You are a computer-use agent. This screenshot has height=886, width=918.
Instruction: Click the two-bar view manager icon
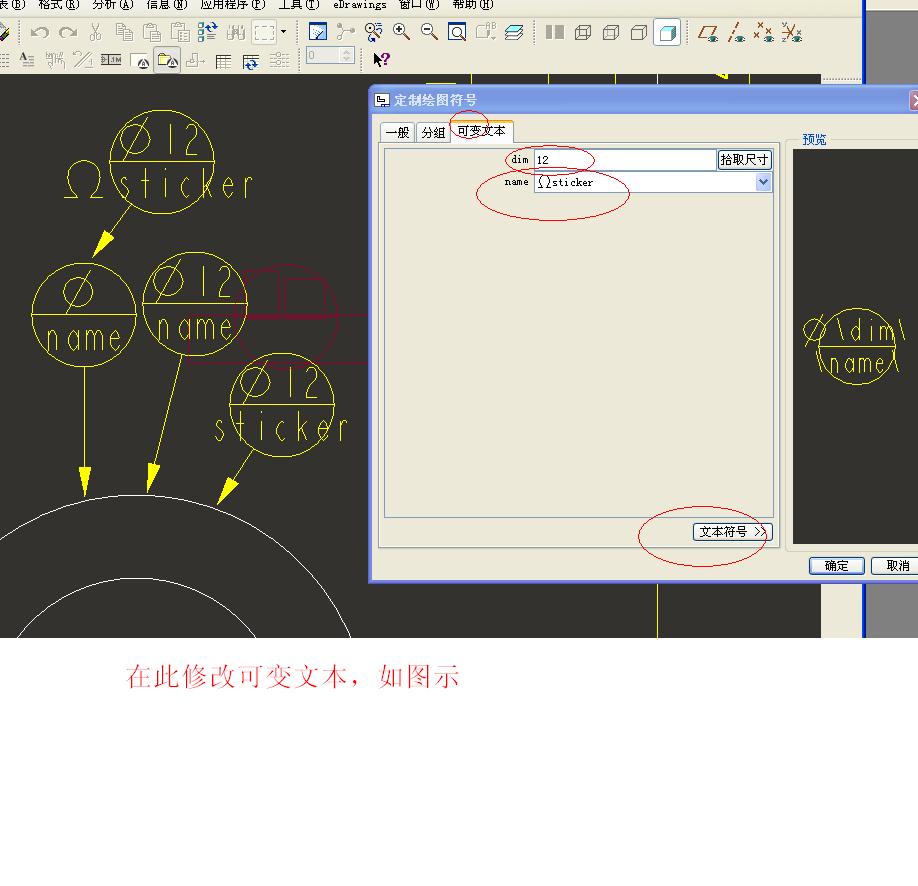coord(554,32)
